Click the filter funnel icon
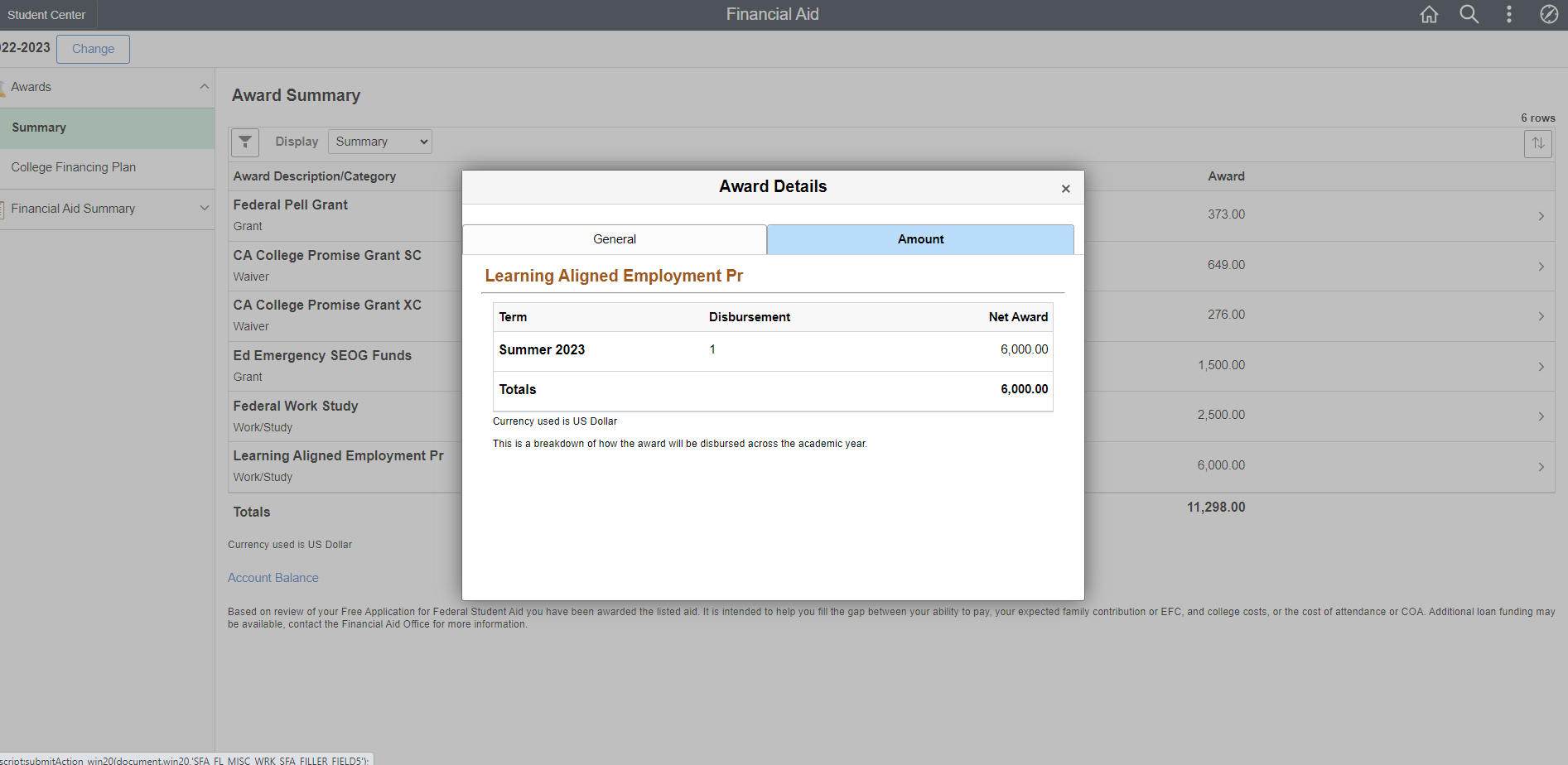 [x=245, y=142]
